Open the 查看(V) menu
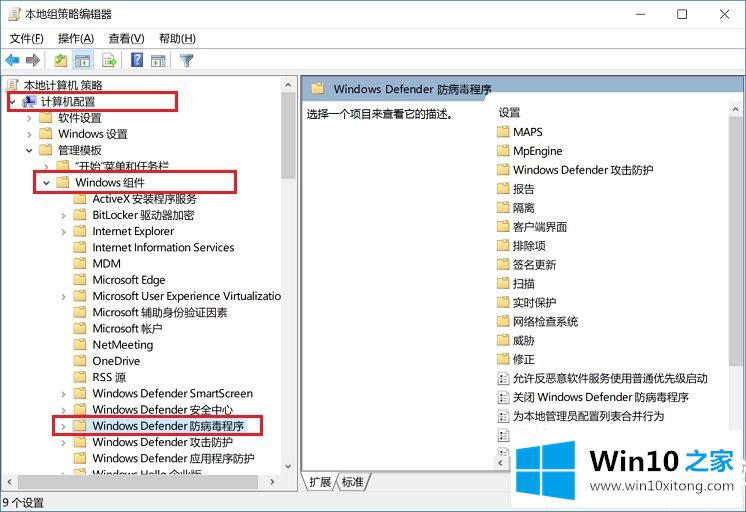 [x=127, y=39]
